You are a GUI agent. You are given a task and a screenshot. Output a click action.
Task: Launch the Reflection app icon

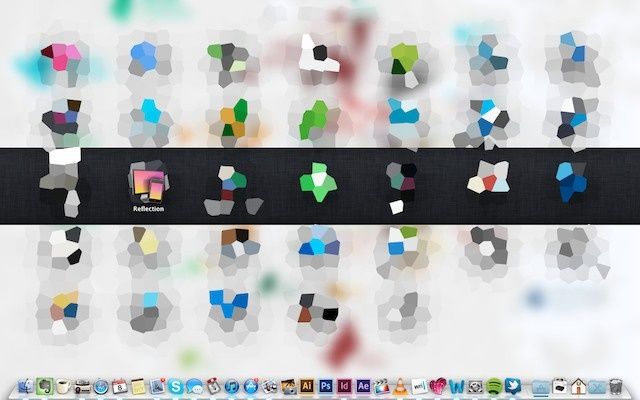[147, 183]
